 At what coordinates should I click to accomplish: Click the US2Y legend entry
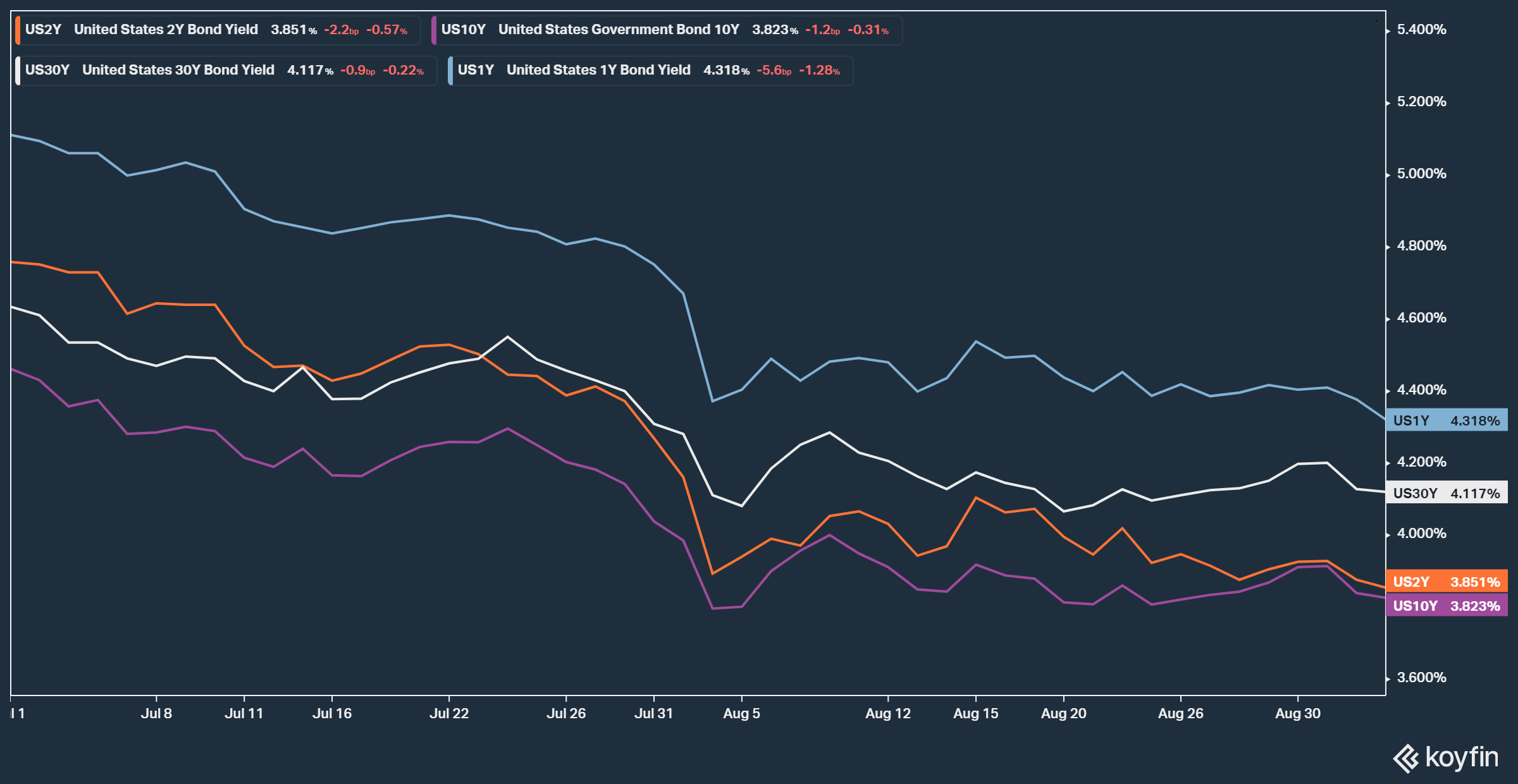point(43,30)
